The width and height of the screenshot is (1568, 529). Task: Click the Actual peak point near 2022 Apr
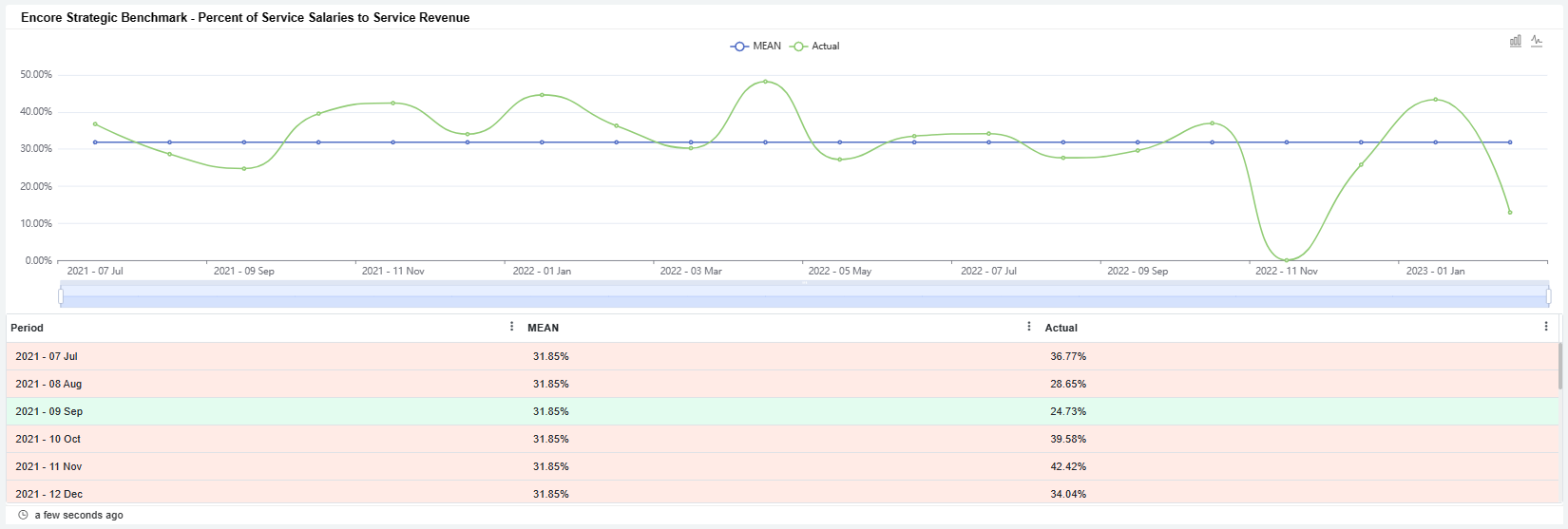[765, 82]
